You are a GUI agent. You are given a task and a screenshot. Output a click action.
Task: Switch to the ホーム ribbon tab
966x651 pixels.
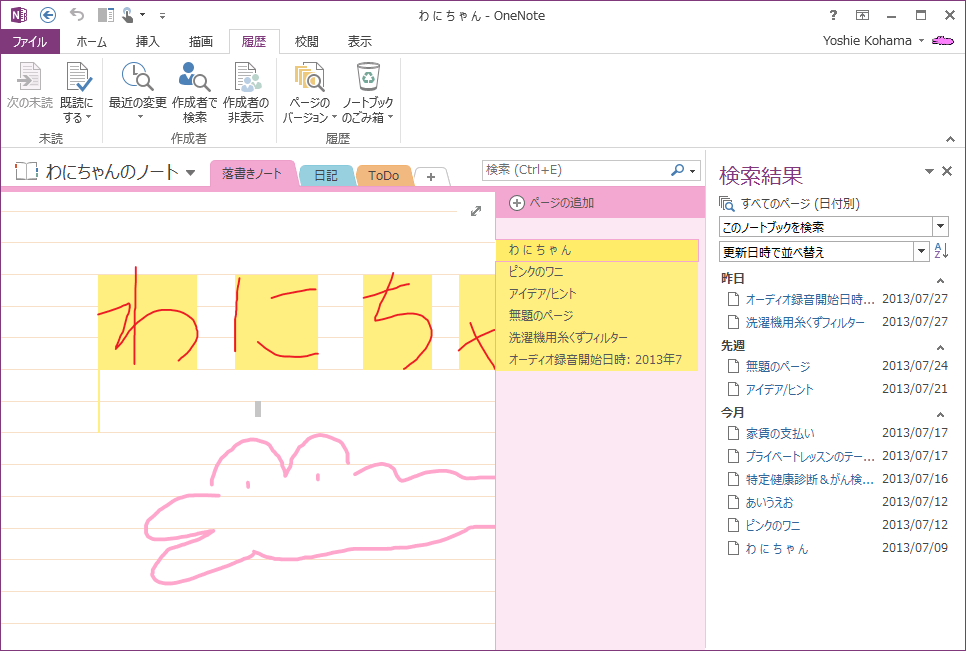point(91,41)
